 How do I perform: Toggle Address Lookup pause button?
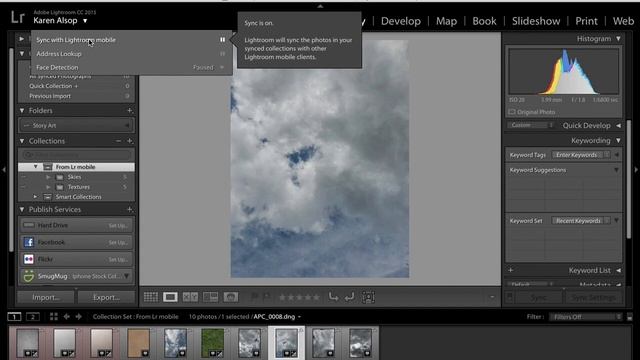coord(222,53)
